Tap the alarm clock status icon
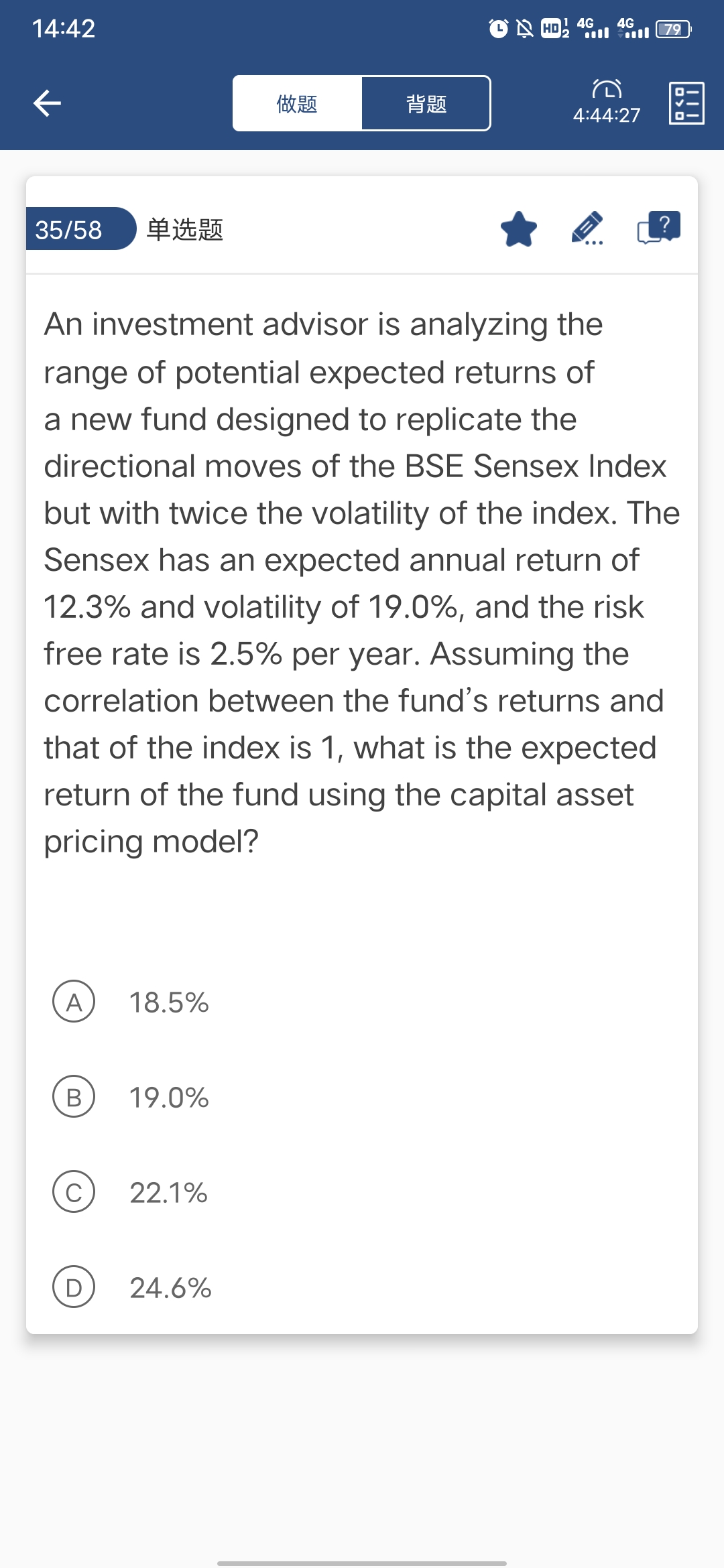This screenshot has width=724, height=1568. click(498, 29)
